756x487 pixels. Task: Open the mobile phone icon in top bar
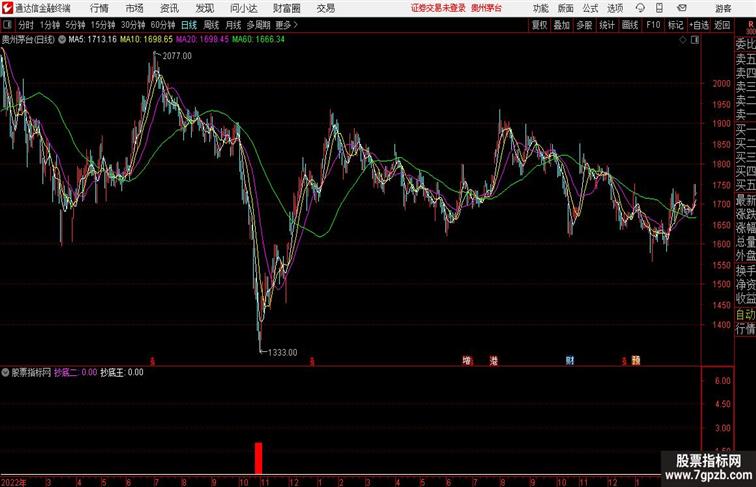point(659,8)
